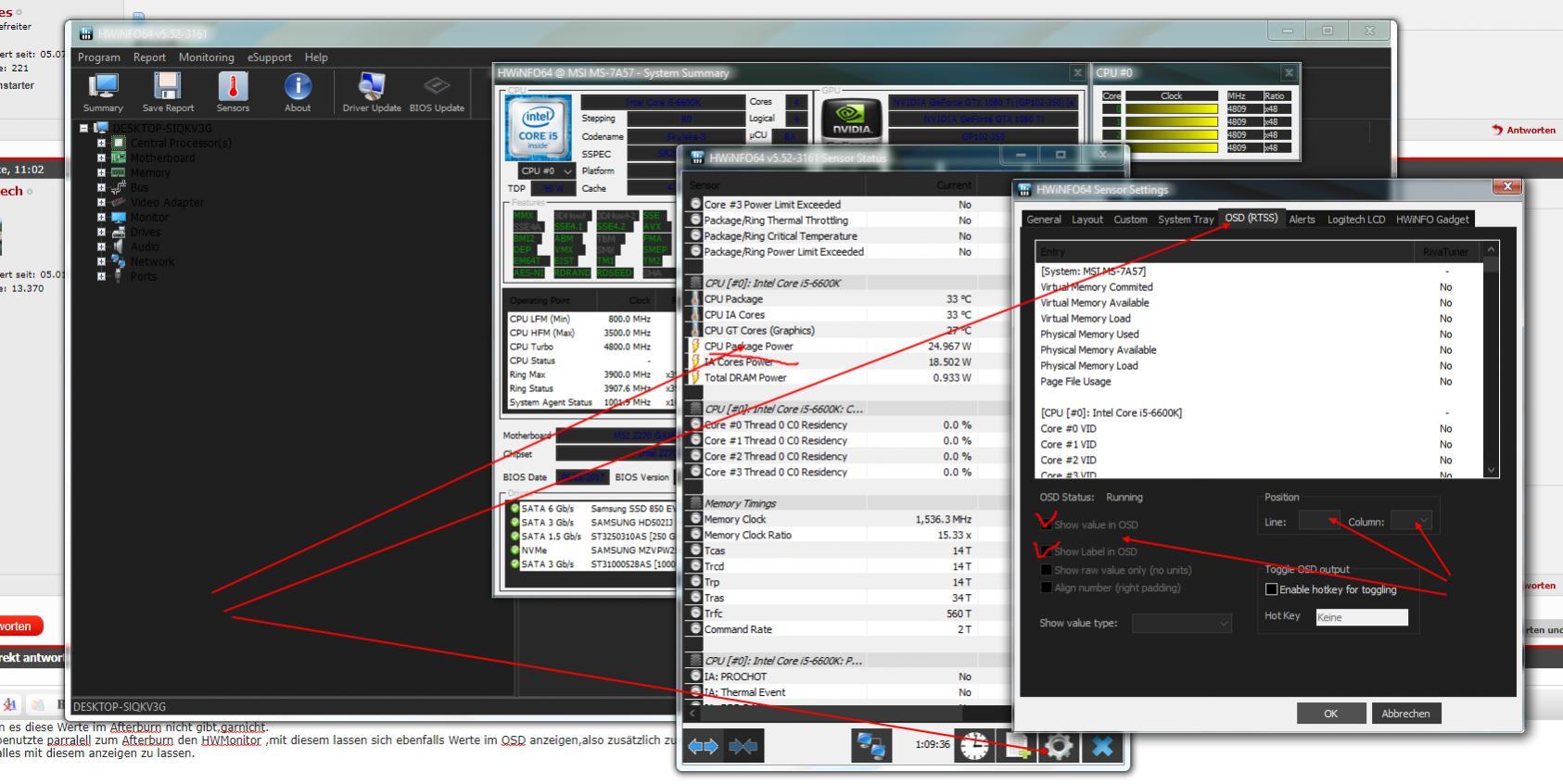Click the OSD entry list vertical scrollbar
Screen dimensions: 1563x784
[1491, 360]
